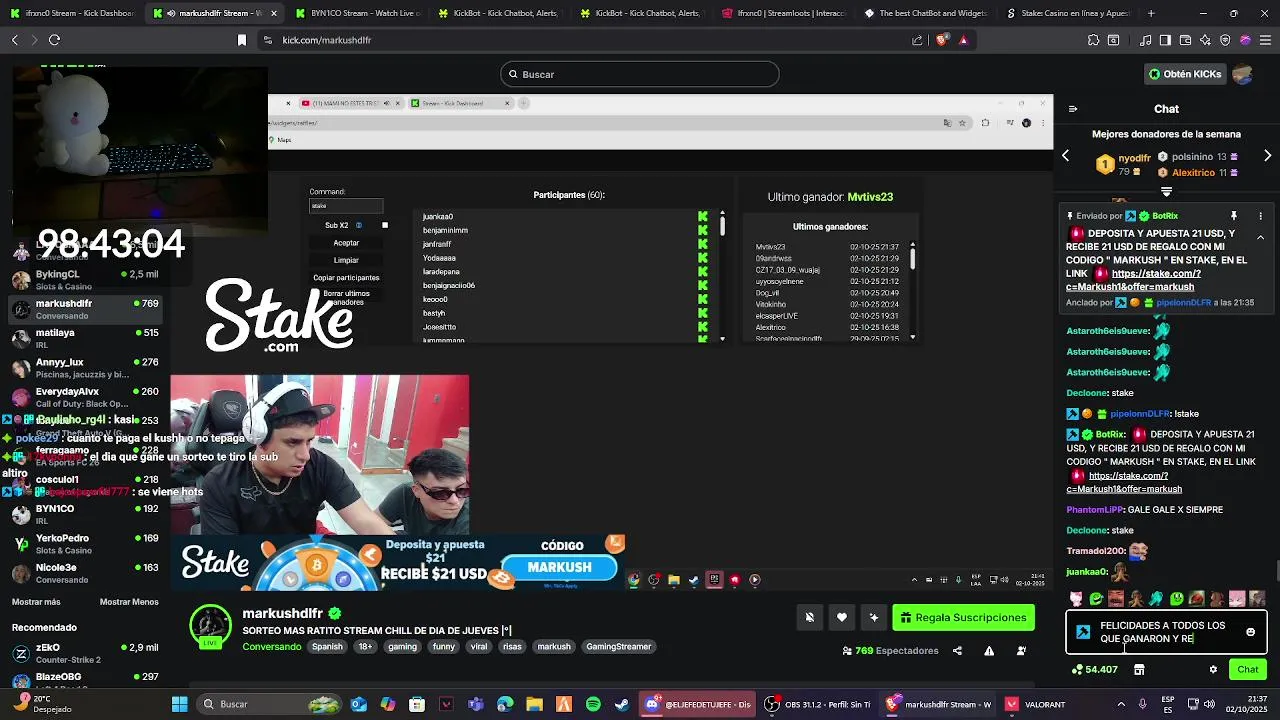The image size is (1280, 720).
Task: Click the Kick search bar
Action: (640, 74)
